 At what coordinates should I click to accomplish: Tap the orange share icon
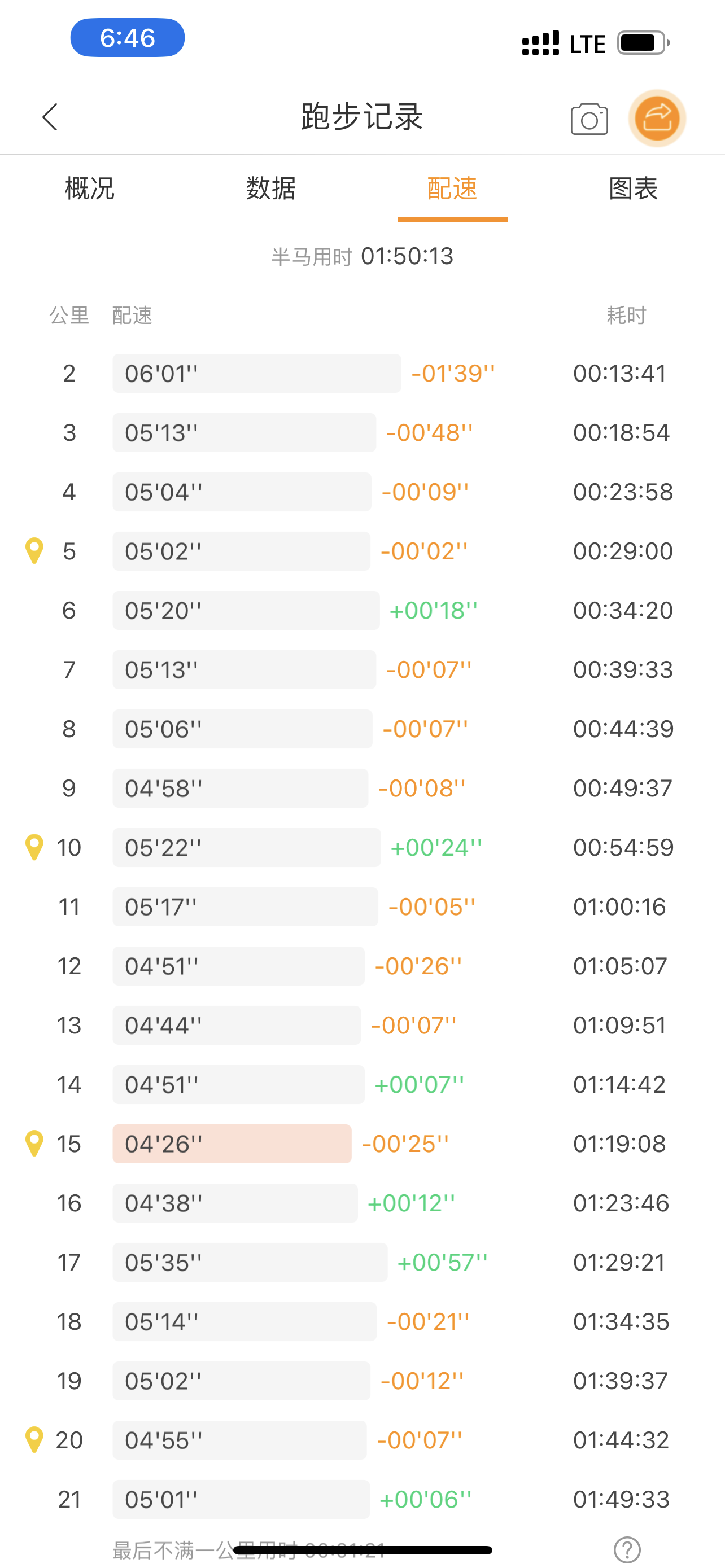[x=657, y=118]
